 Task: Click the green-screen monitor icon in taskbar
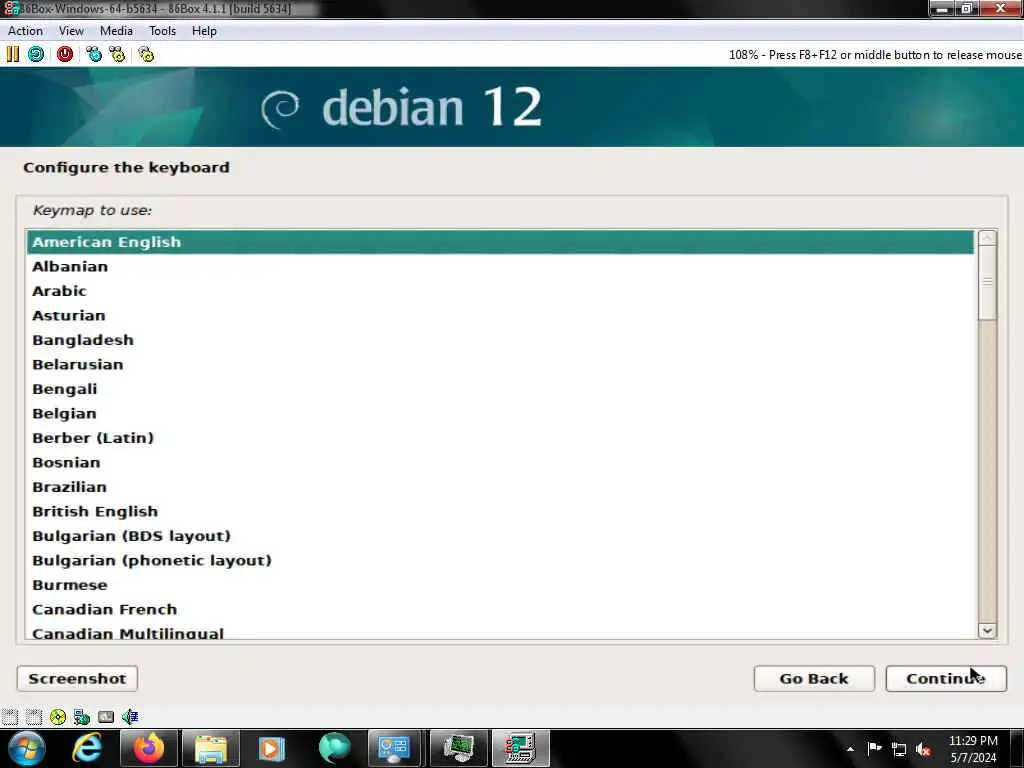pos(458,748)
